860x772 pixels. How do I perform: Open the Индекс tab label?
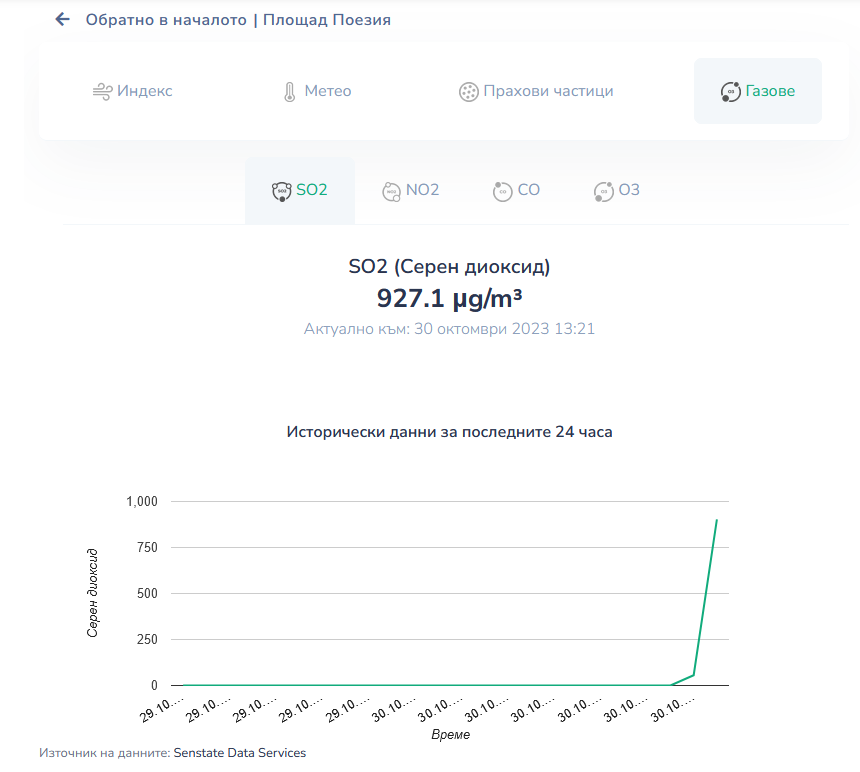click(145, 91)
